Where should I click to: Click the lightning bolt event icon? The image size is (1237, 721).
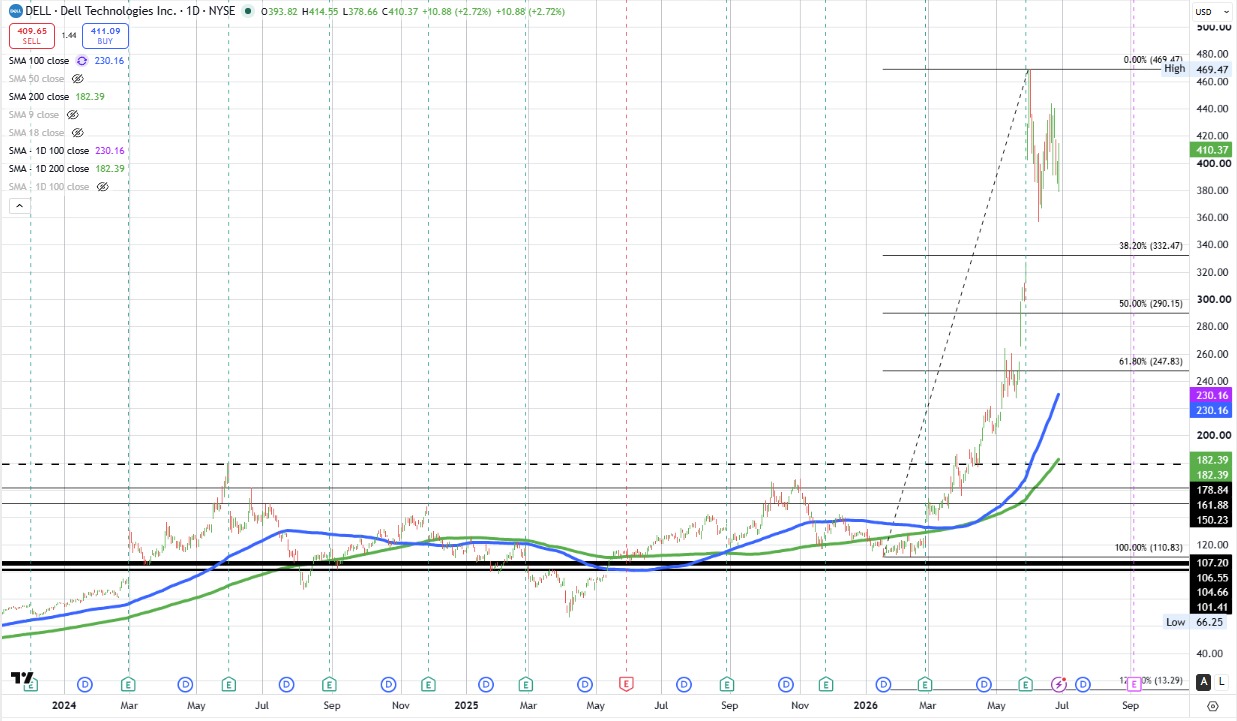point(1060,684)
